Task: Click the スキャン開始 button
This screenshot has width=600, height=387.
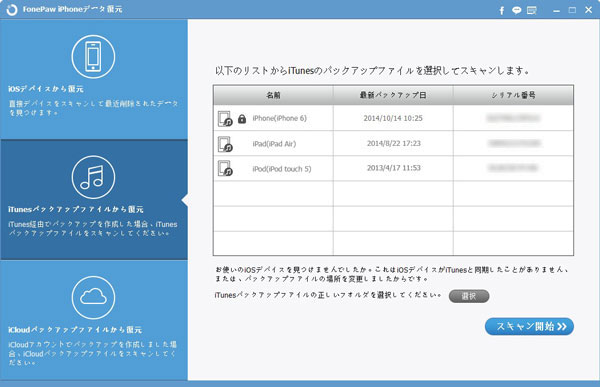Action: coord(529,327)
